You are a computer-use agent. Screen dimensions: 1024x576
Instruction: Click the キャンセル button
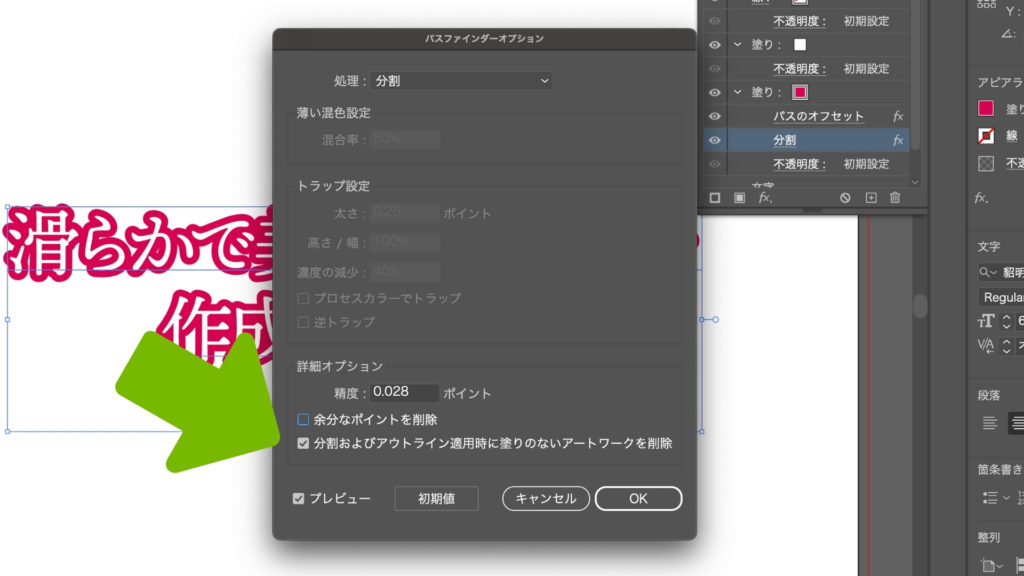pyautogui.click(x=546, y=499)
